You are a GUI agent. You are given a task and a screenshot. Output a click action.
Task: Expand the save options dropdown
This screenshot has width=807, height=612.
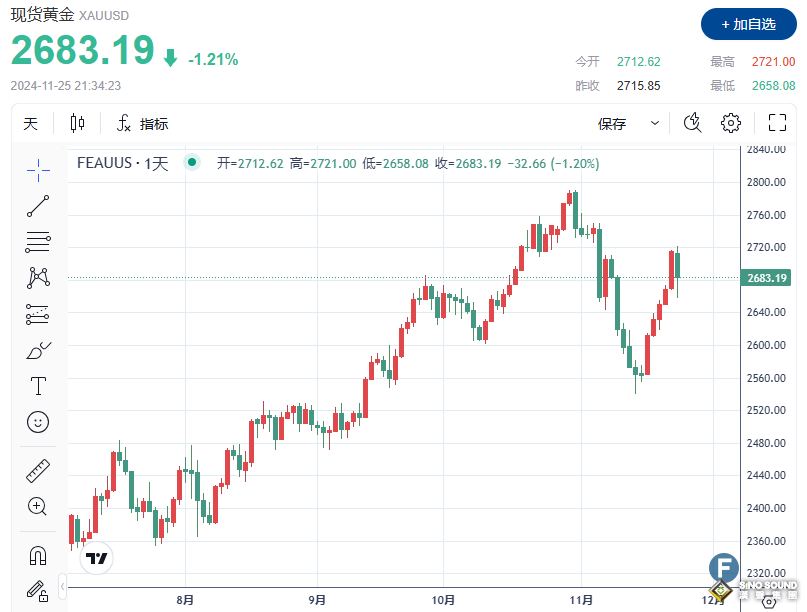point(655,123)
